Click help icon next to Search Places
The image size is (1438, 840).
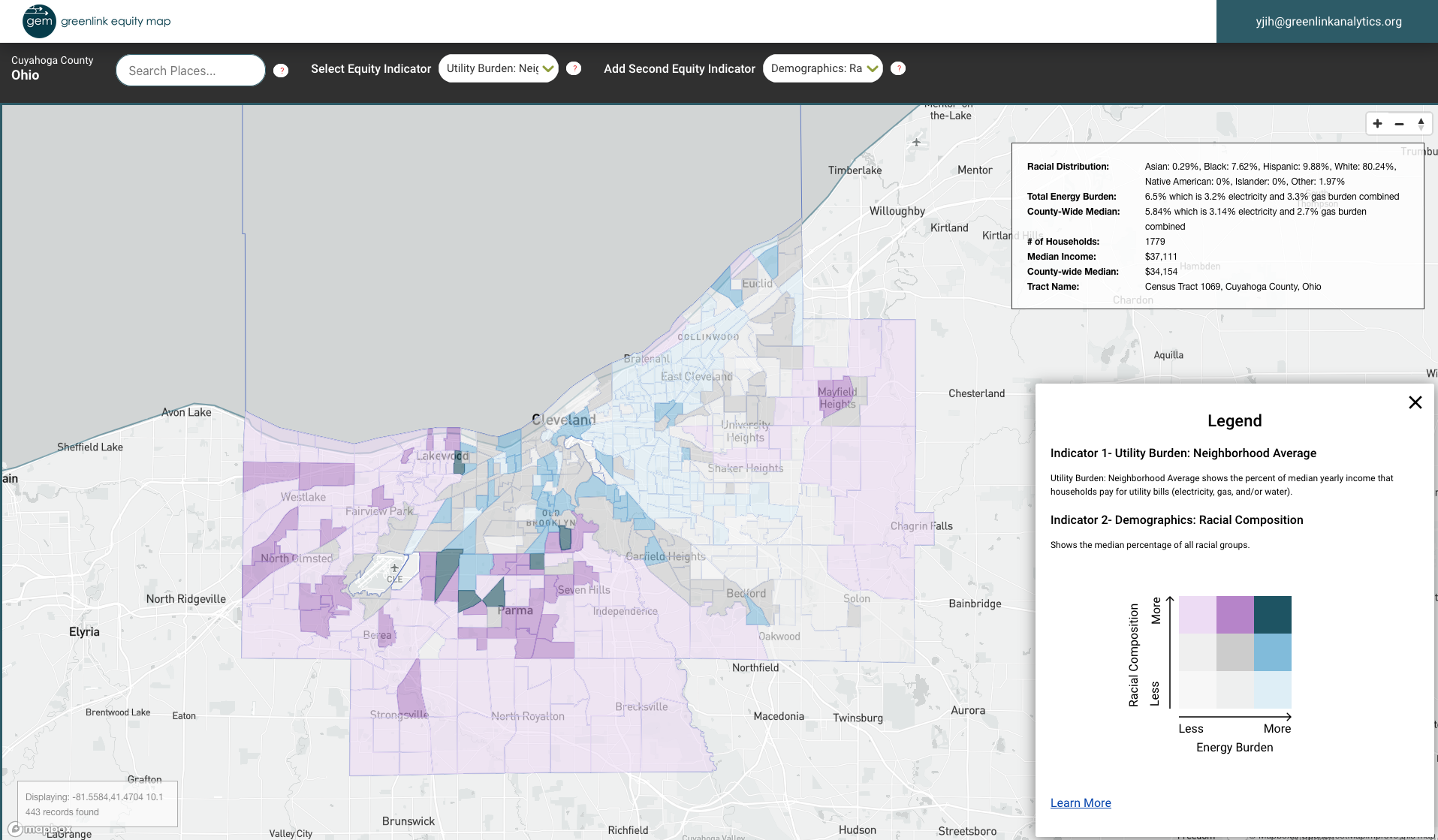tap(281, 70)
